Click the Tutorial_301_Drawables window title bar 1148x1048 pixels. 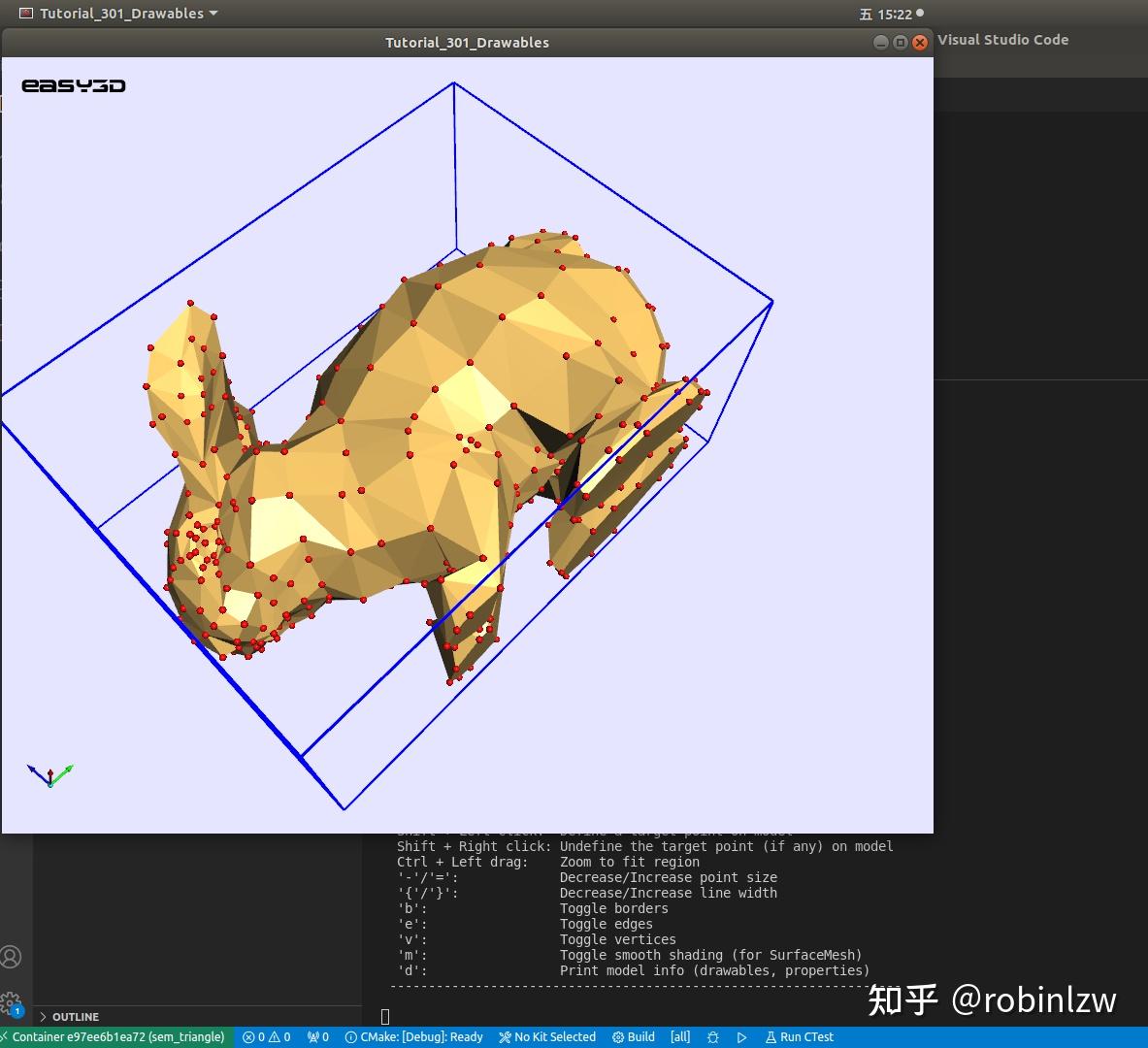click(467, 43)
